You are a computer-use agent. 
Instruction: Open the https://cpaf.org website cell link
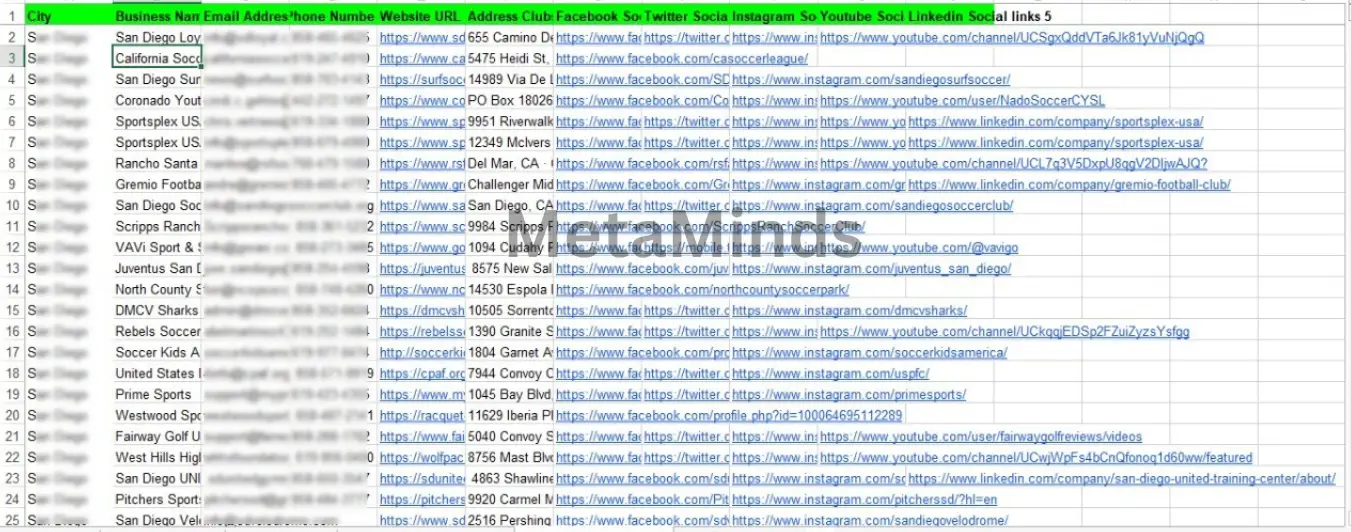pos(423,374)
